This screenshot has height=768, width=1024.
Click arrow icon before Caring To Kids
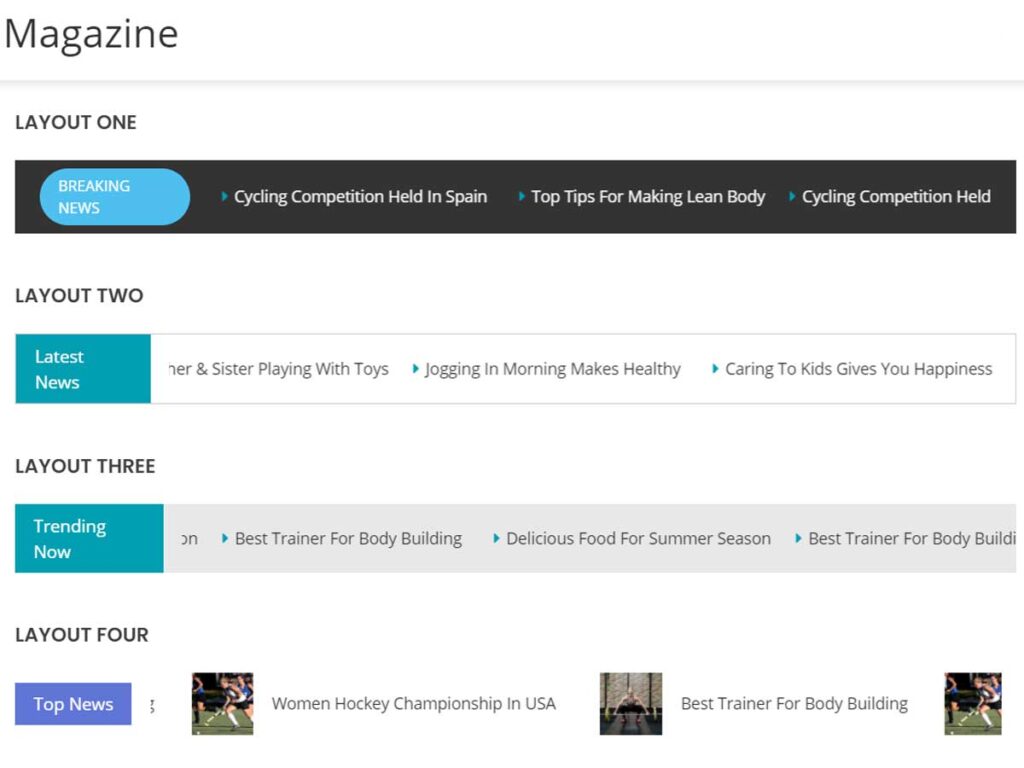click(x=716, y=369)
